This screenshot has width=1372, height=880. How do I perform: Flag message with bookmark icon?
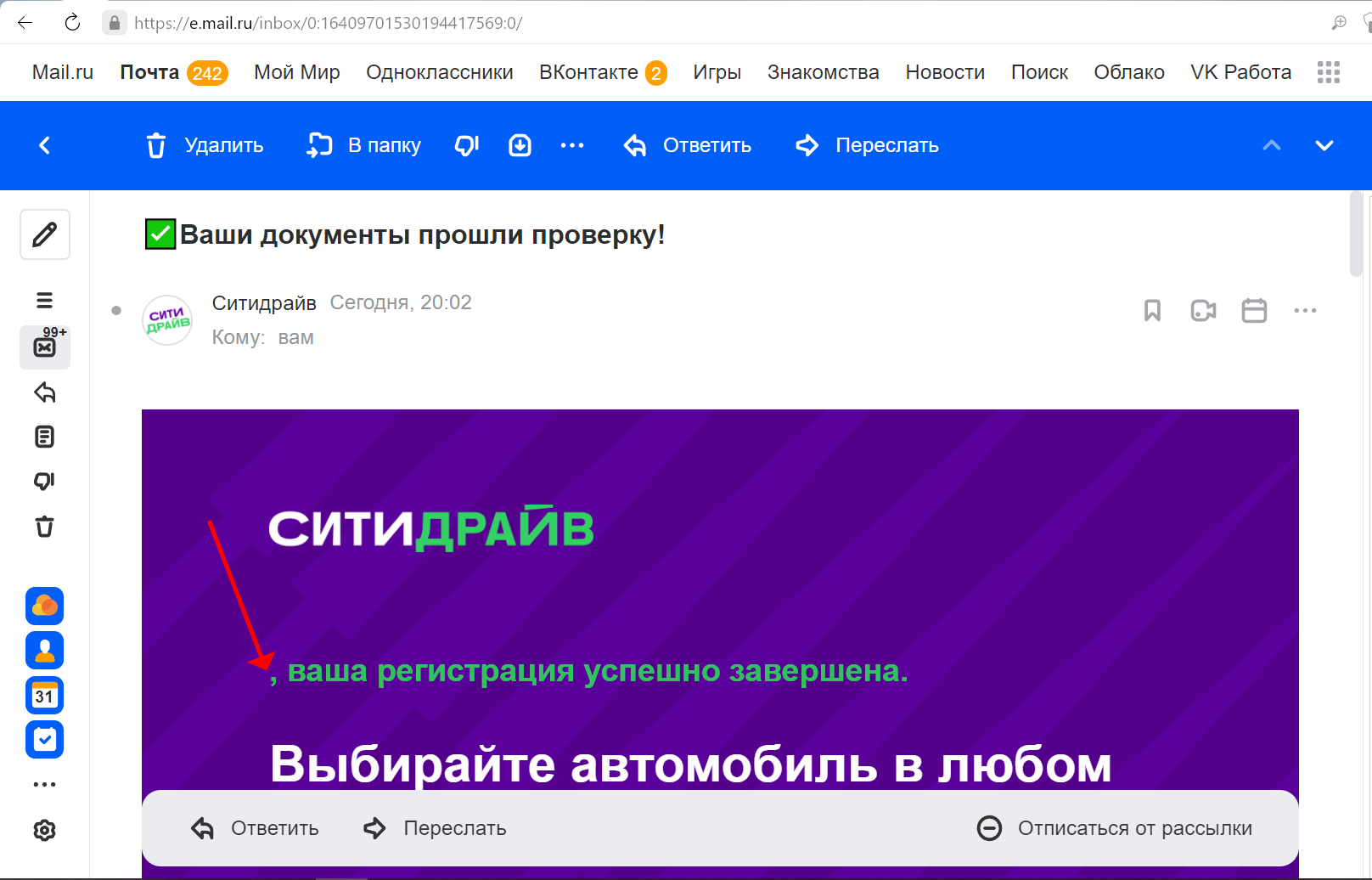[1152, 311]
